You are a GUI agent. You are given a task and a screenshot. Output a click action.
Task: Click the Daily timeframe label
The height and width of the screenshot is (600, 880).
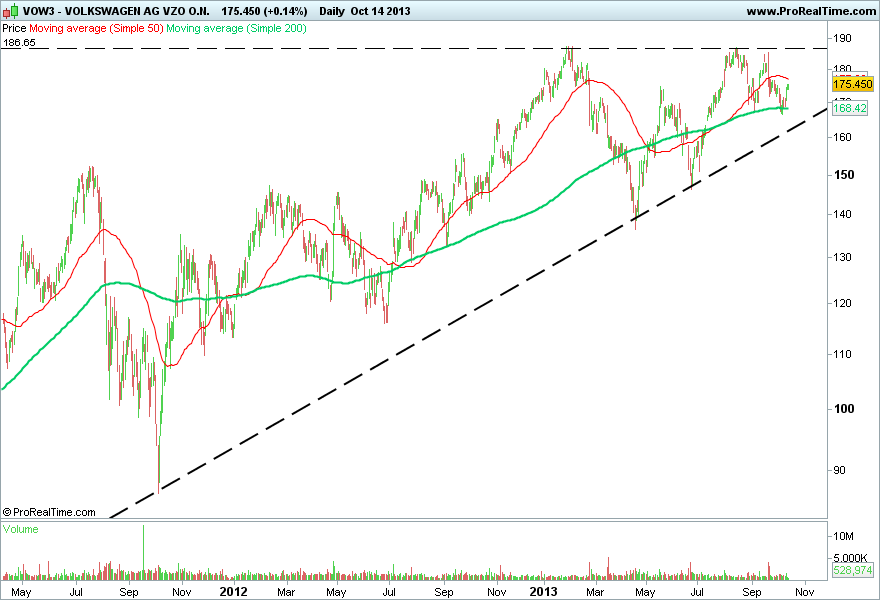pos(332,11)
